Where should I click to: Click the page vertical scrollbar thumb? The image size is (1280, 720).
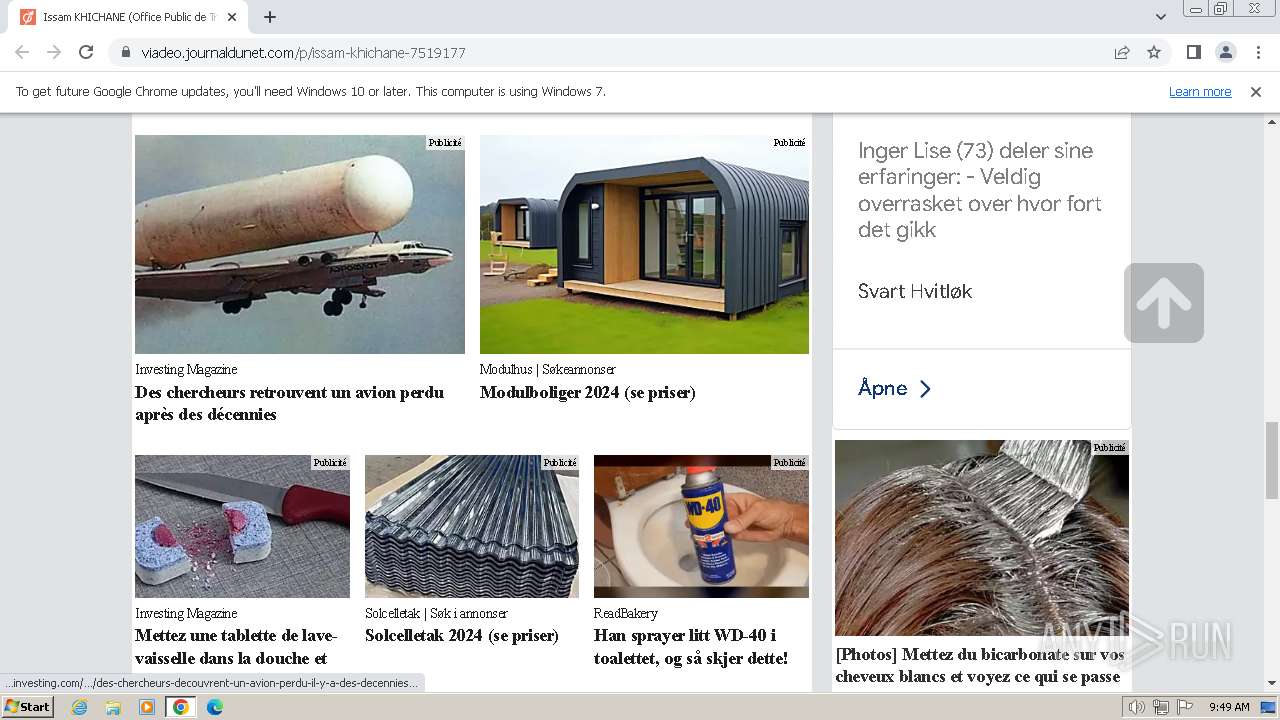pyautogui.click(x=1272, y=459)
